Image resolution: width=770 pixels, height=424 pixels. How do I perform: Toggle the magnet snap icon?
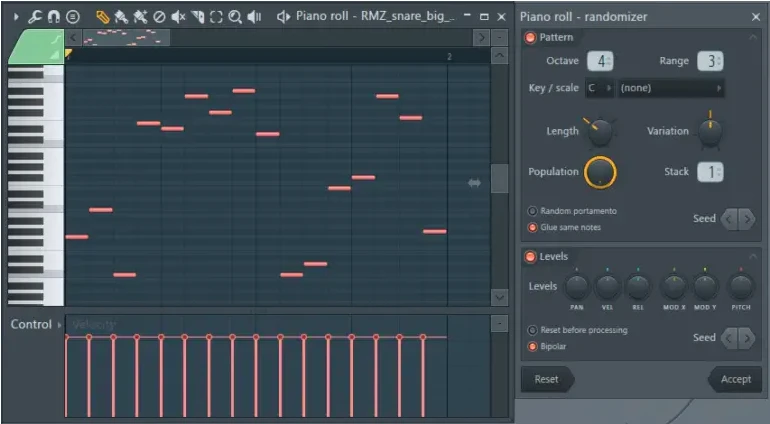[x=53, y=16]
